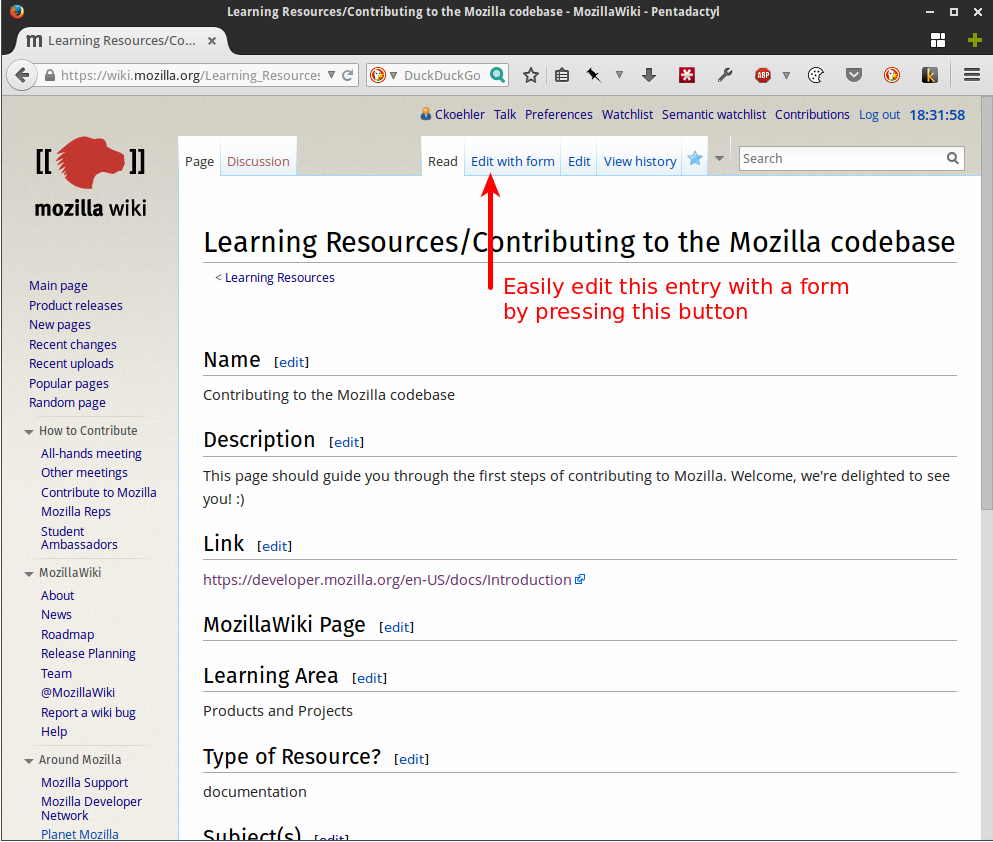Click the Firefox icon in title bar

(17, 11)
